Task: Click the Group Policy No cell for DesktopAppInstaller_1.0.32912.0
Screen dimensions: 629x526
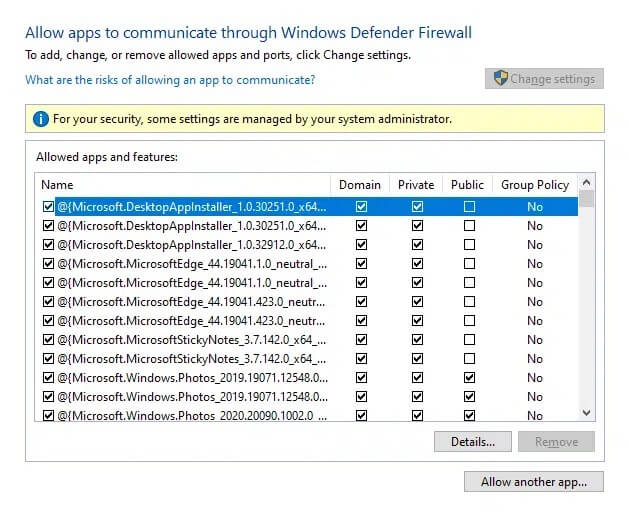Action: pyautogui.click(x=535, y=245)
